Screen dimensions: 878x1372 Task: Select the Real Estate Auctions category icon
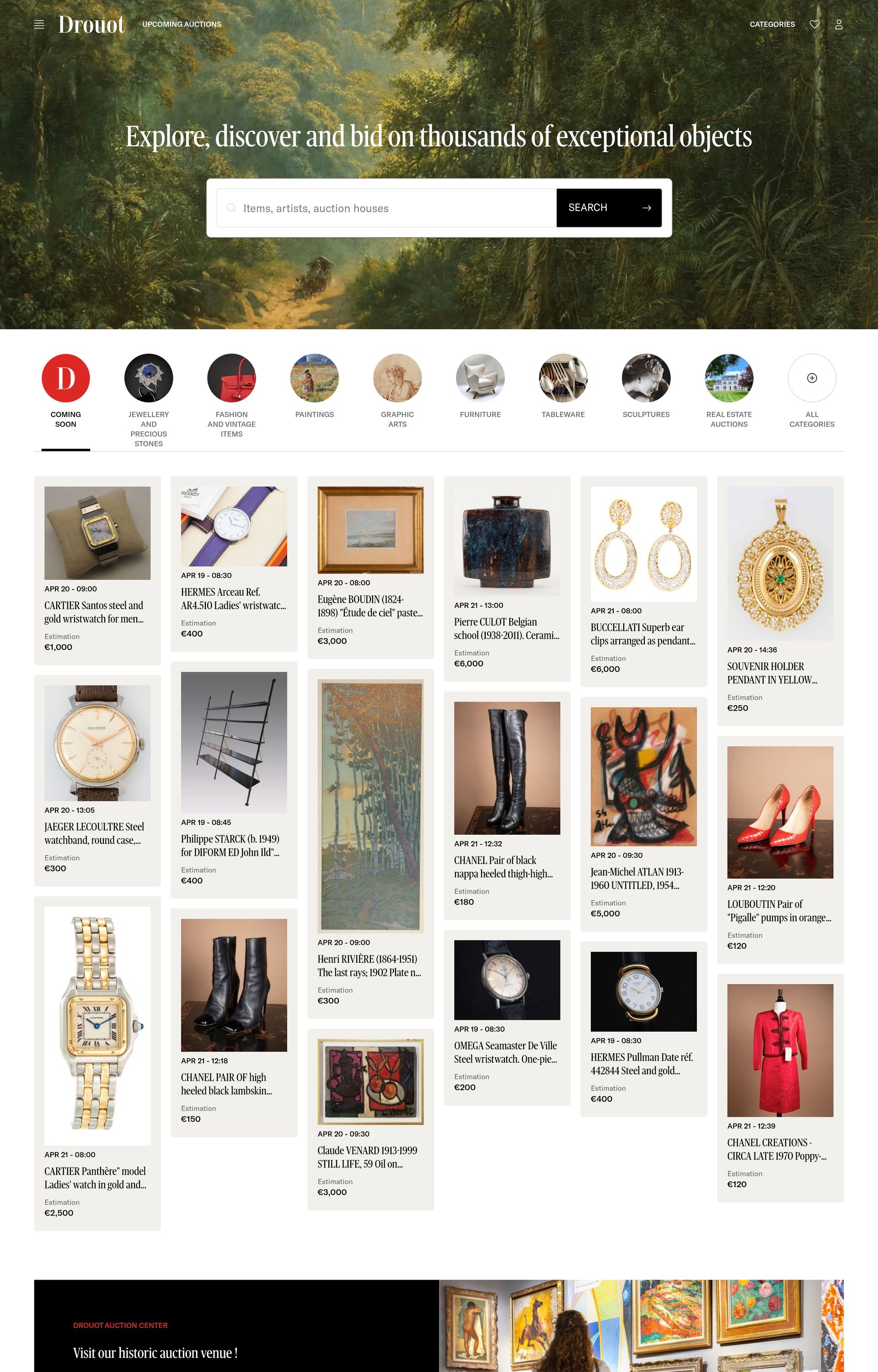click(728, 378)
